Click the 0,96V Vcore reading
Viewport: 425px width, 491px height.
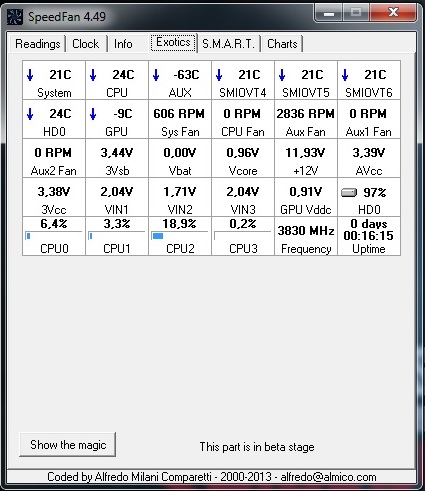[x=243, y=153]
